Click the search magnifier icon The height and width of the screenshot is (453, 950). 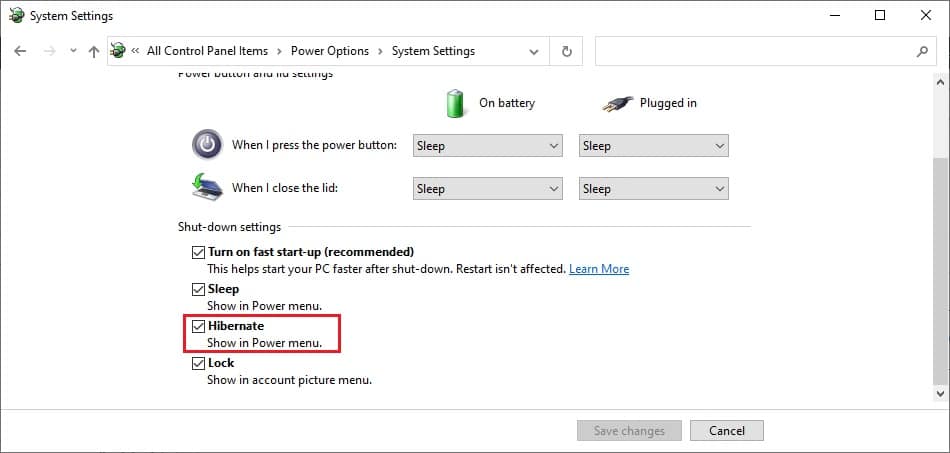pyautogui.click(x=921, y=51)
